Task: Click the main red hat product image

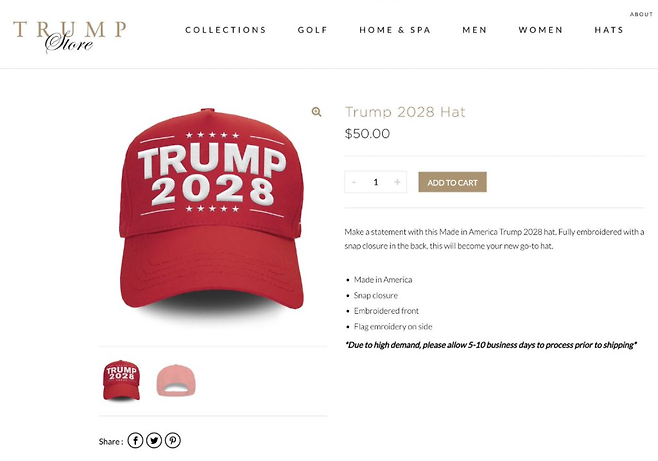Action: coord(212,212)
